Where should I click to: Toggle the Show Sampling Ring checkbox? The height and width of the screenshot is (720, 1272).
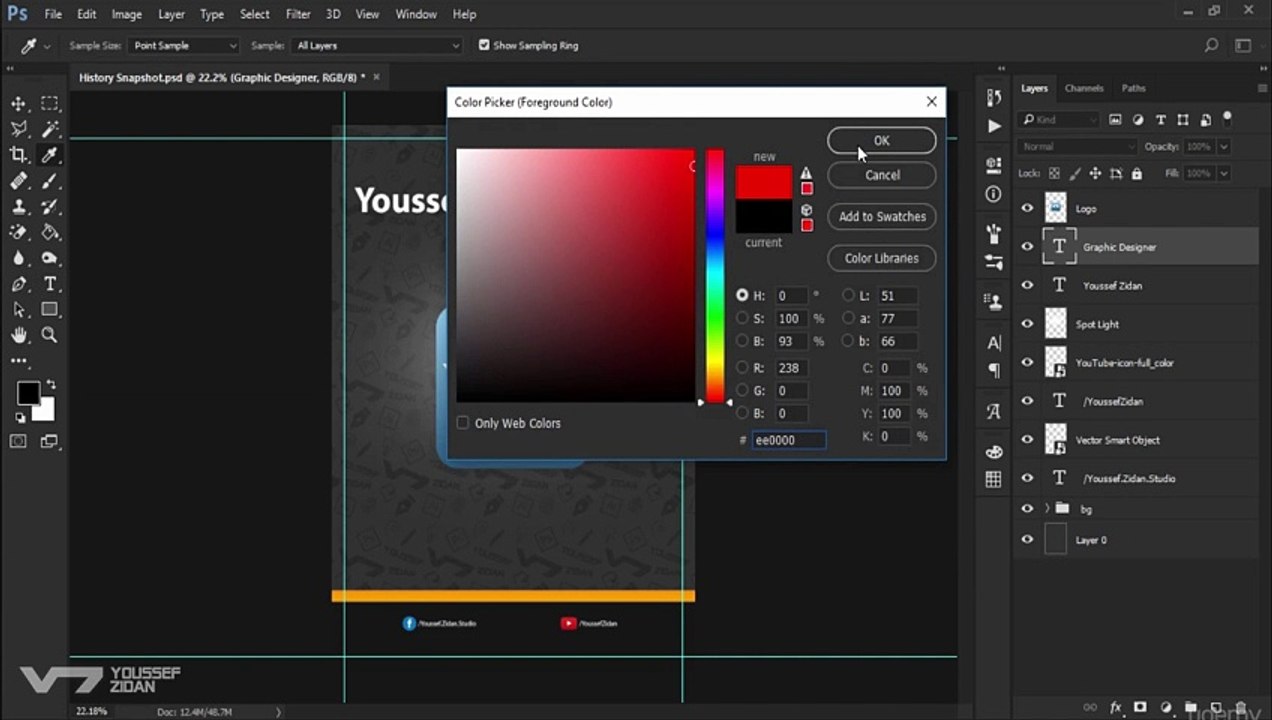click(x=484, y=45)
